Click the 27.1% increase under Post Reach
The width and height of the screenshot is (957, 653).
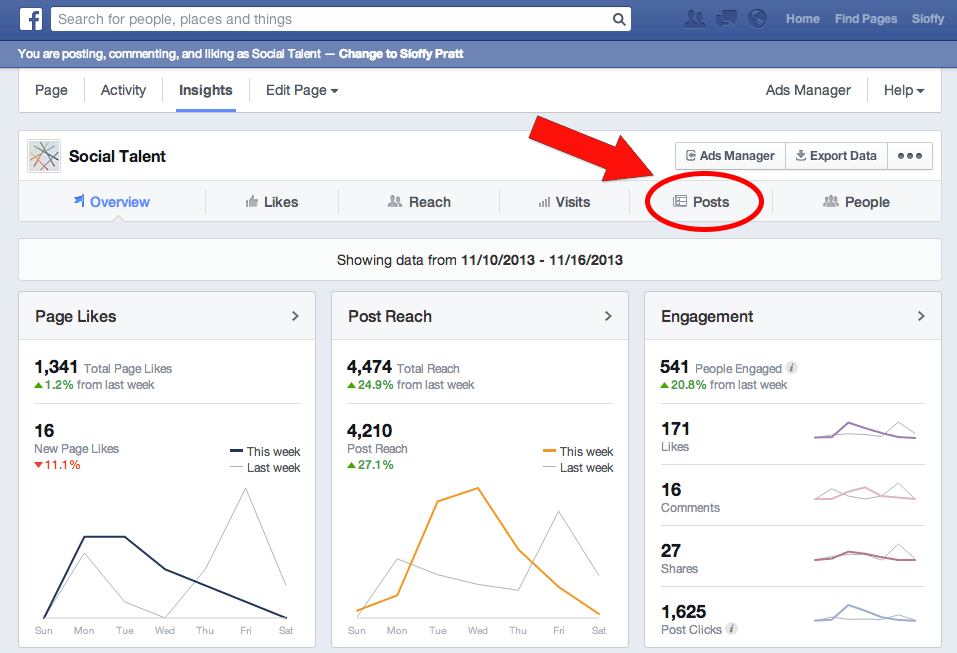coord(370,465)
